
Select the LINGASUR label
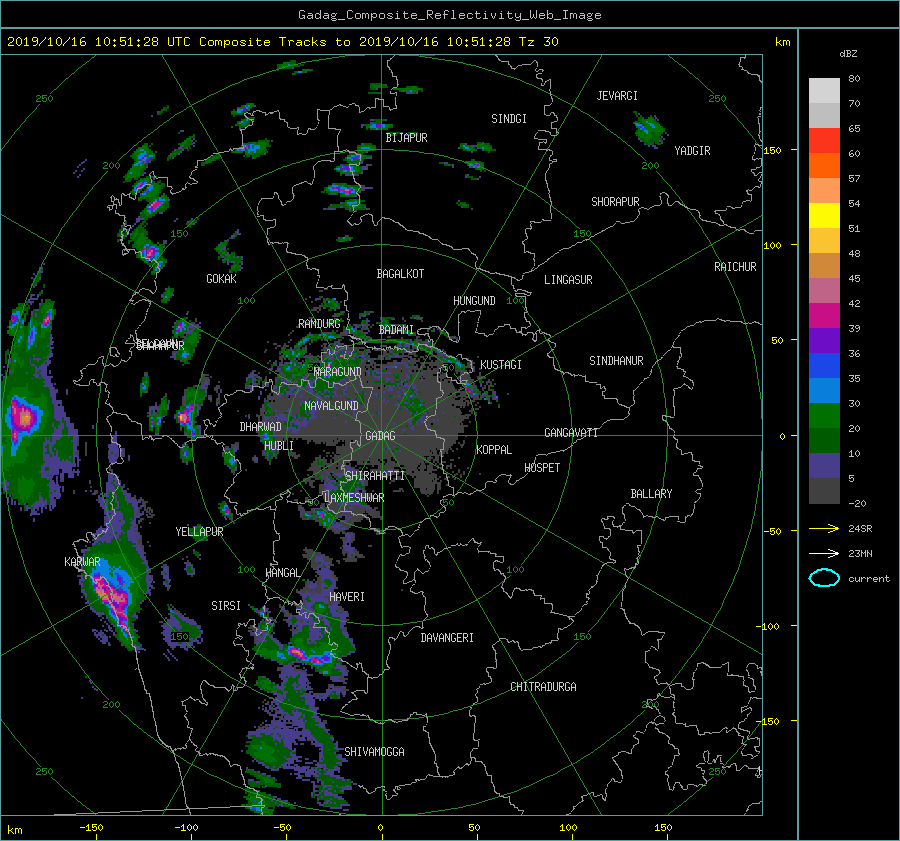(568, 280)
